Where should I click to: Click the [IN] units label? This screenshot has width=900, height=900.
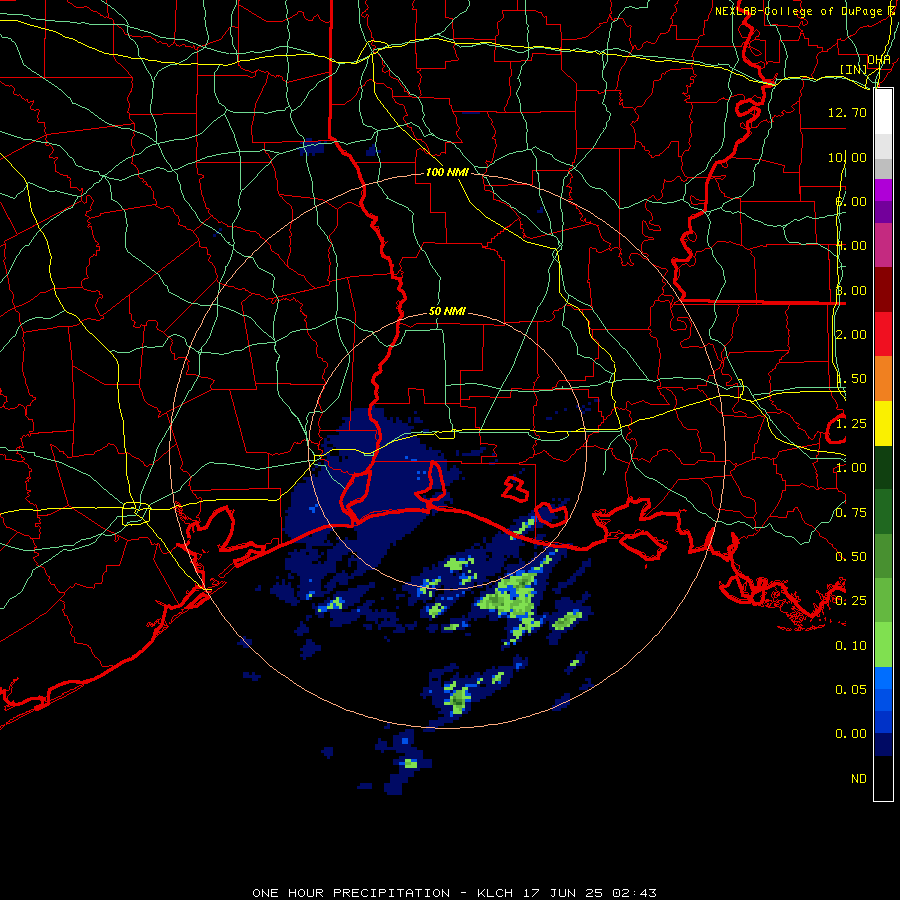pos(853,69)
